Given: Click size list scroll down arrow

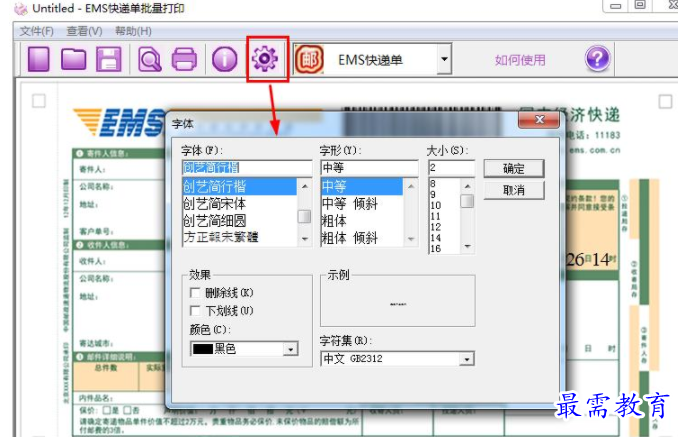Looking at the screenshot, I should [x=467, y=246].
